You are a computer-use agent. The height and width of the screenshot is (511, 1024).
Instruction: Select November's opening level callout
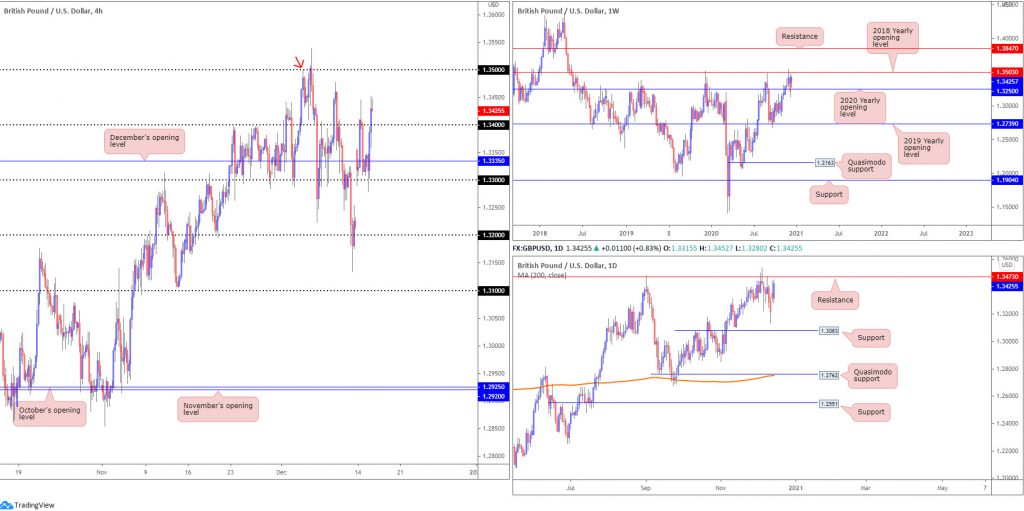(x=218, y=409)
